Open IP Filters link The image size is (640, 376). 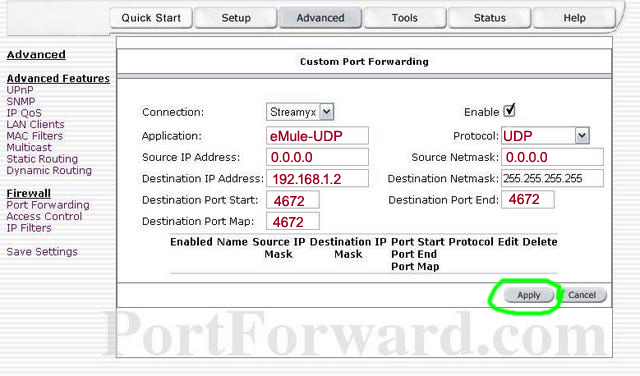coord(29,228)
